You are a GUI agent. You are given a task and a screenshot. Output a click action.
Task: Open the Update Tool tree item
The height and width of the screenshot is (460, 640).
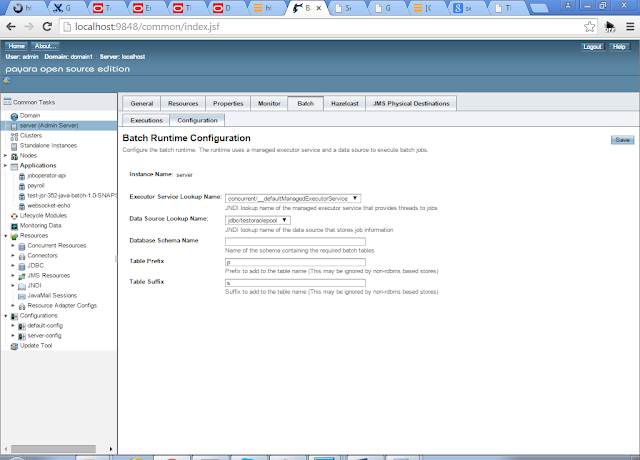click(x=36, y=345)
